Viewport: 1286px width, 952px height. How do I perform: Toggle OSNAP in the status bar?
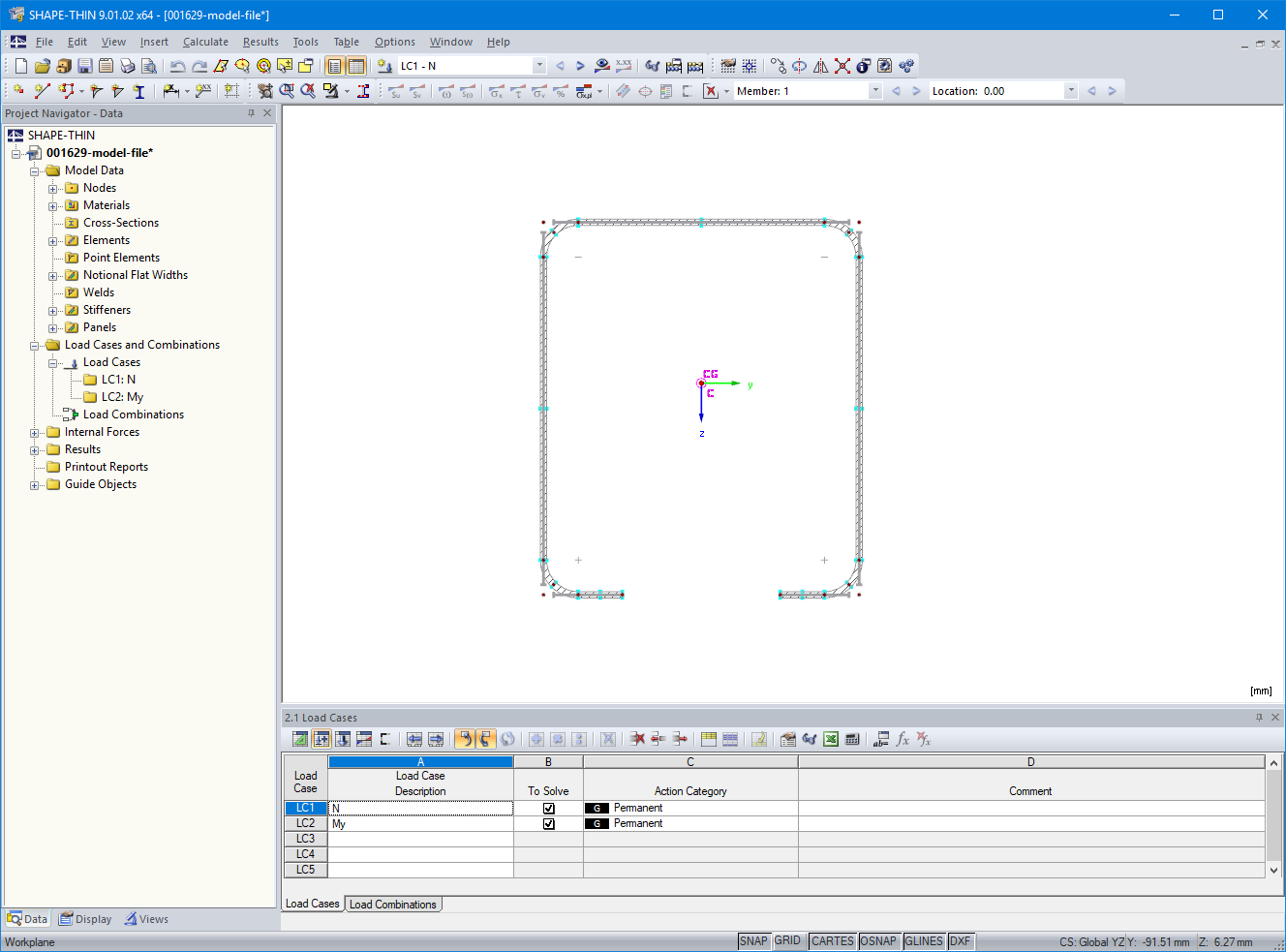(878, 941)
